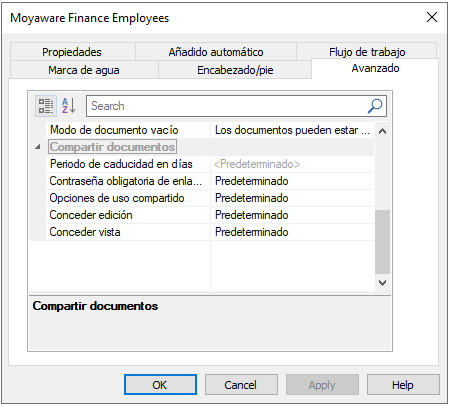This screenshot has height=406, width=449.
Task: Click Predeterminado value for Opciones de uso
Action: [x=292, y=198]
